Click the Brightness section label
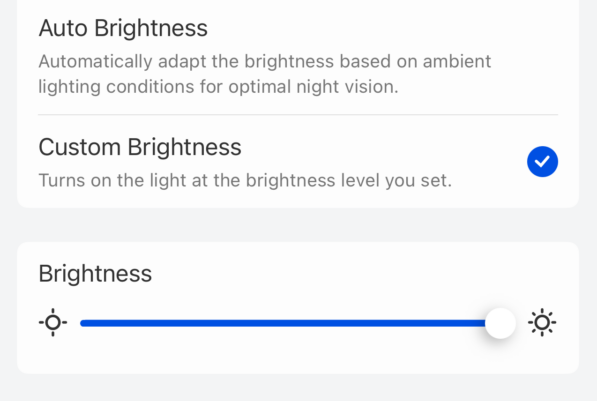This screenshot has width=597, height=401. pos(95,273)
